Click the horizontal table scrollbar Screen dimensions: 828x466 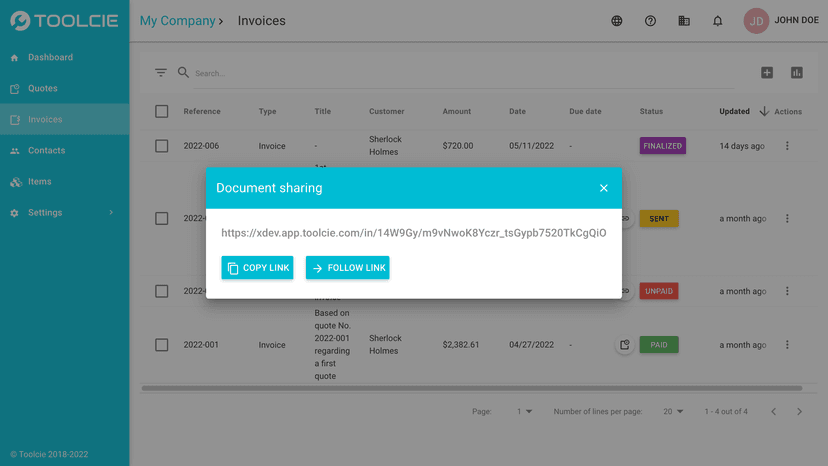pos(472,388)
